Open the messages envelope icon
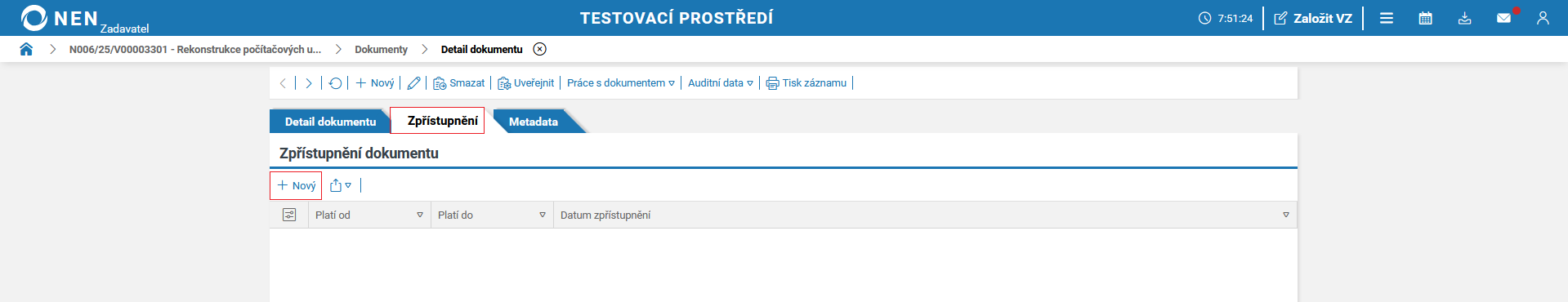The width and height of the screenshot is (1568, 302). pos(1503,18)
